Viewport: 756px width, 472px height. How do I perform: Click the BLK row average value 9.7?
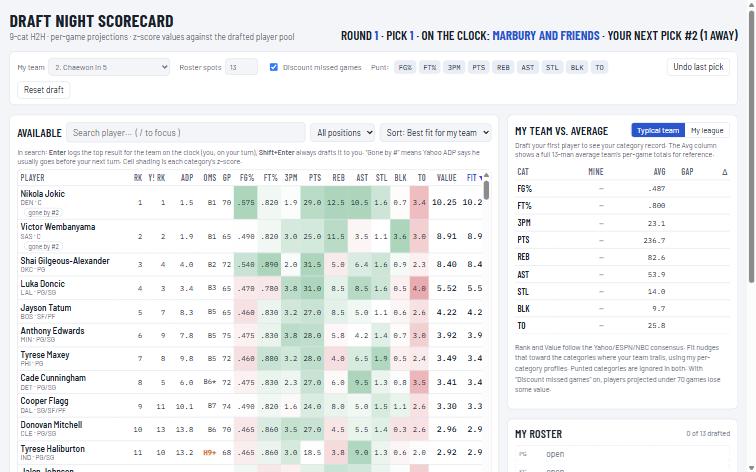[x=659, y=309]
